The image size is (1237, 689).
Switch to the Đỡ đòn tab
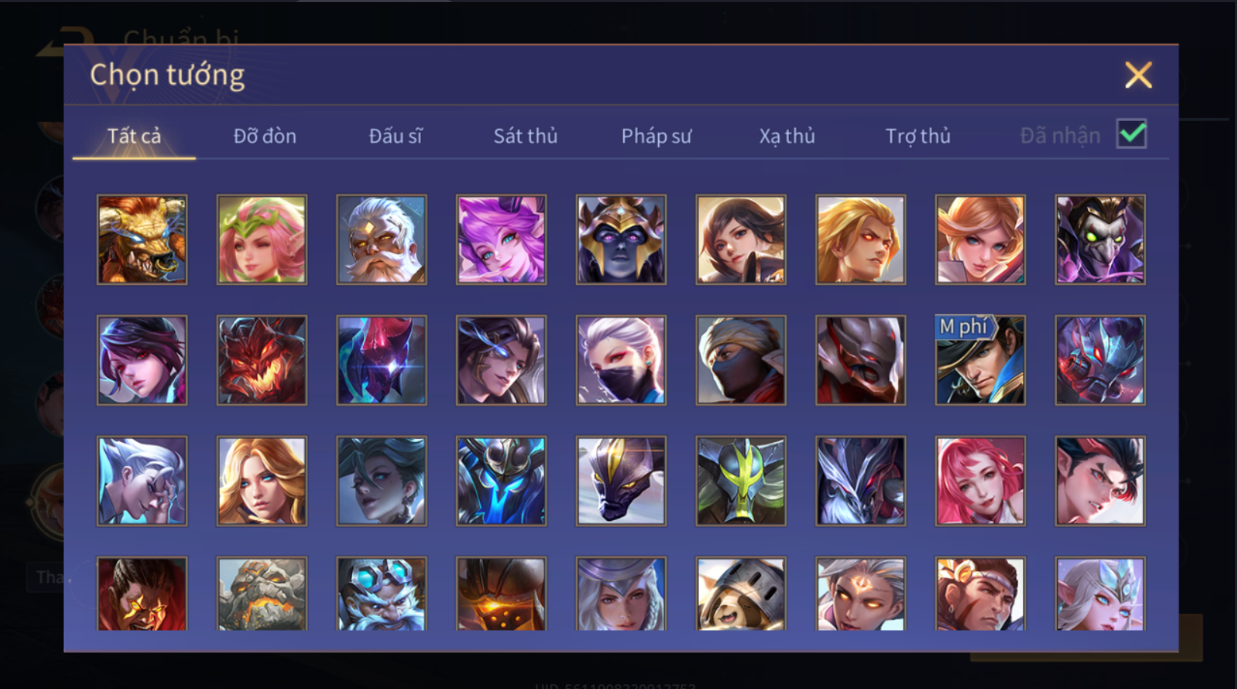tap(265, 136)
